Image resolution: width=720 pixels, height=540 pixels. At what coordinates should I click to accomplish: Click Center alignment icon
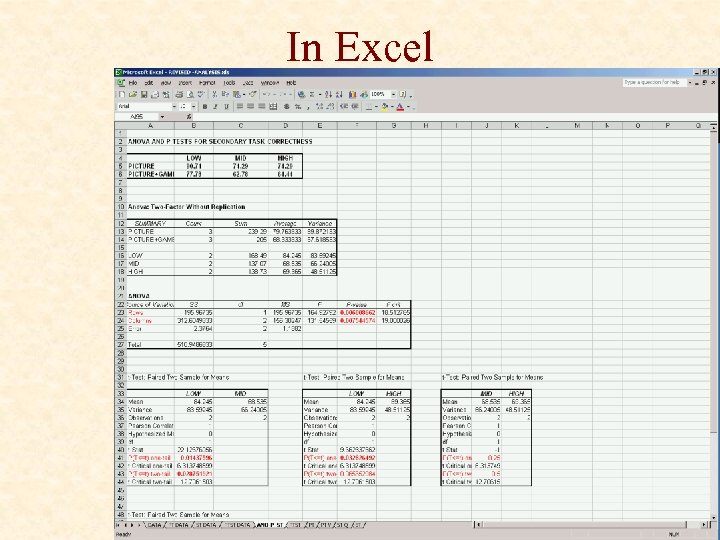point(250,107)
